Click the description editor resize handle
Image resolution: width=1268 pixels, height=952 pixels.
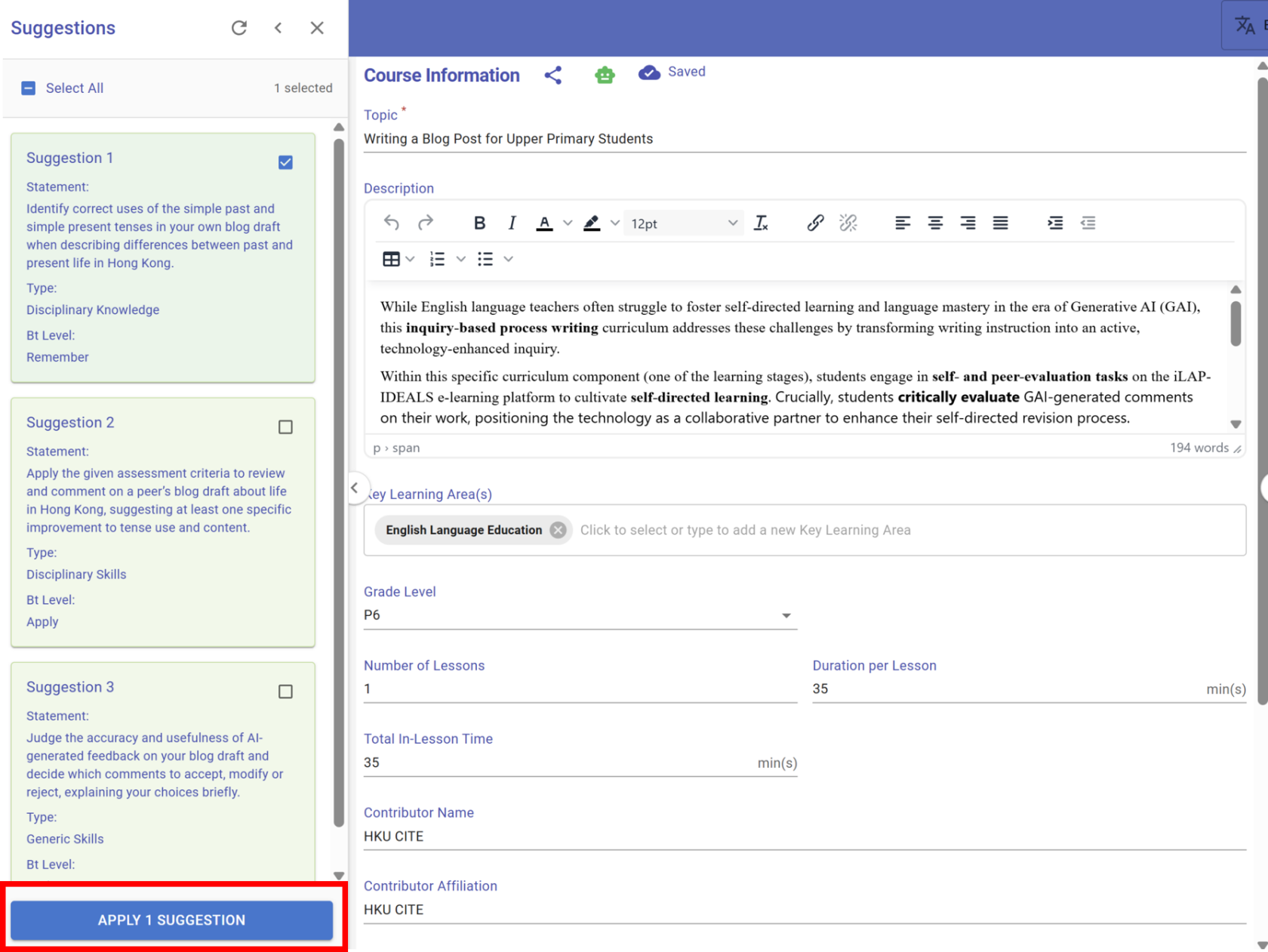[x=1237, y=449]
